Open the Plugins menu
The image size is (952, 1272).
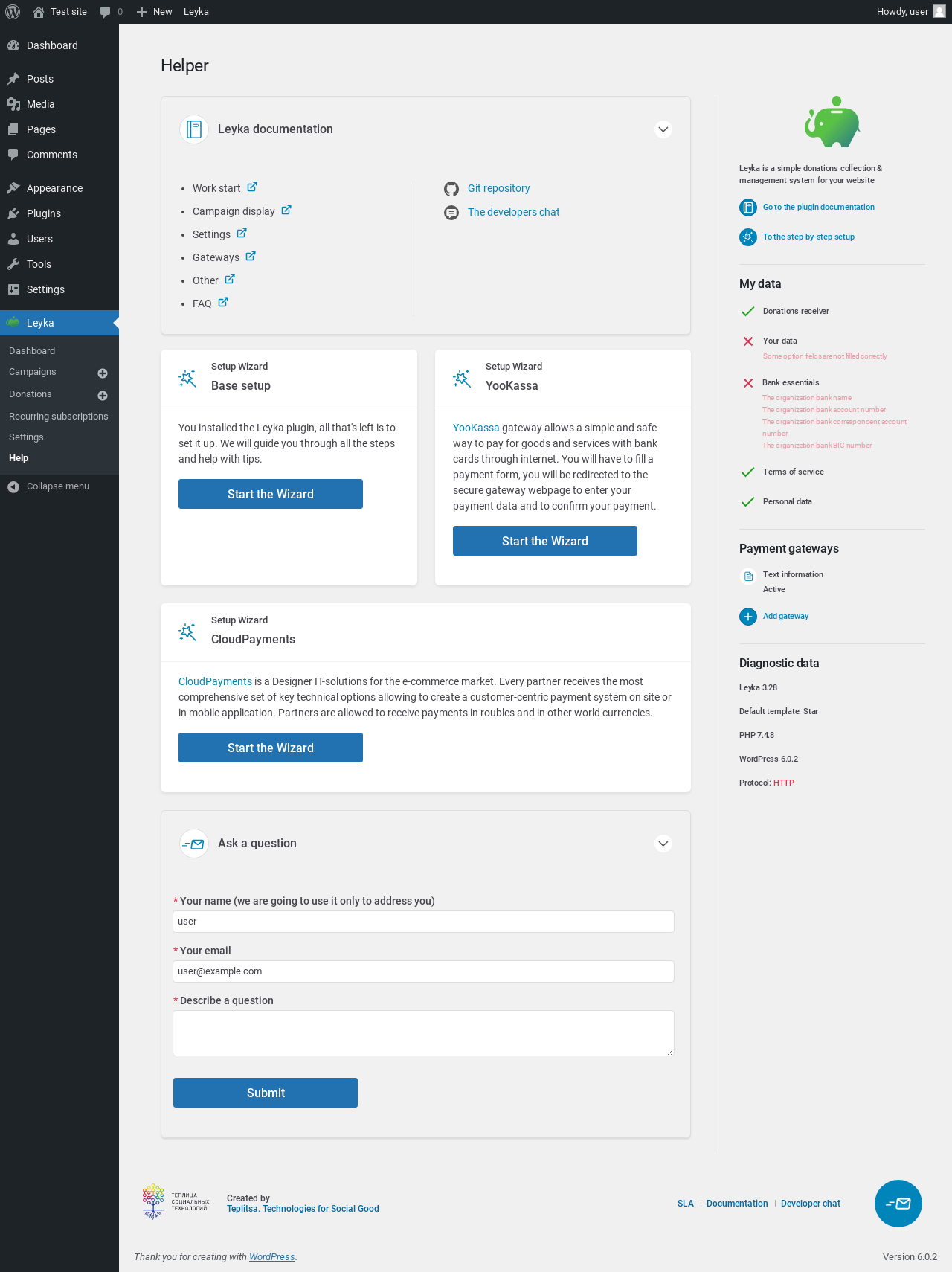59,213
